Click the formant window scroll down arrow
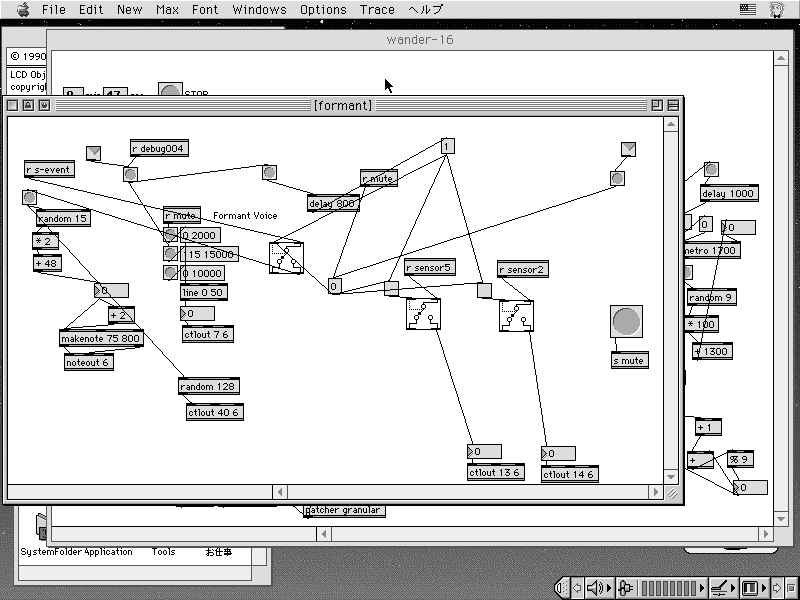The width and height of the screenshot is (800, 600). pyautogui.click(x=671, y=477)
